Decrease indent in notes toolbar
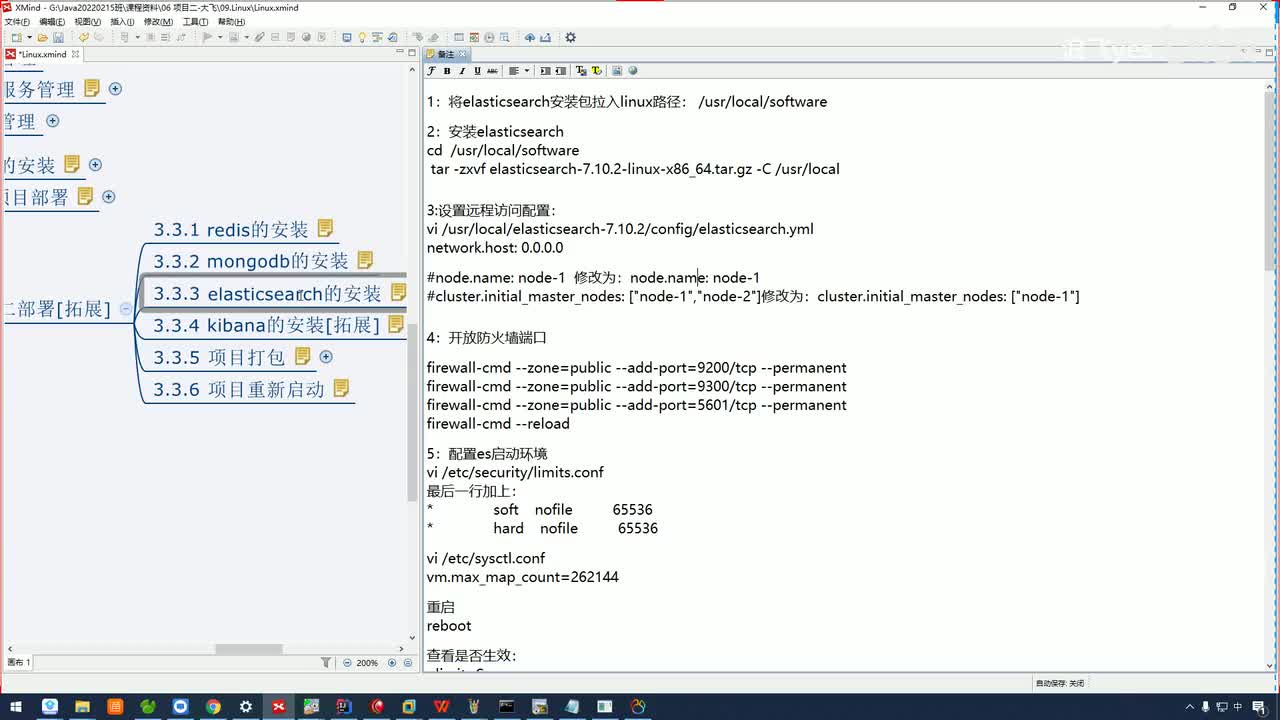Image resolution: width=1280 pixels, height=720 pixels. pyautogui.click(x=561, y=71)
